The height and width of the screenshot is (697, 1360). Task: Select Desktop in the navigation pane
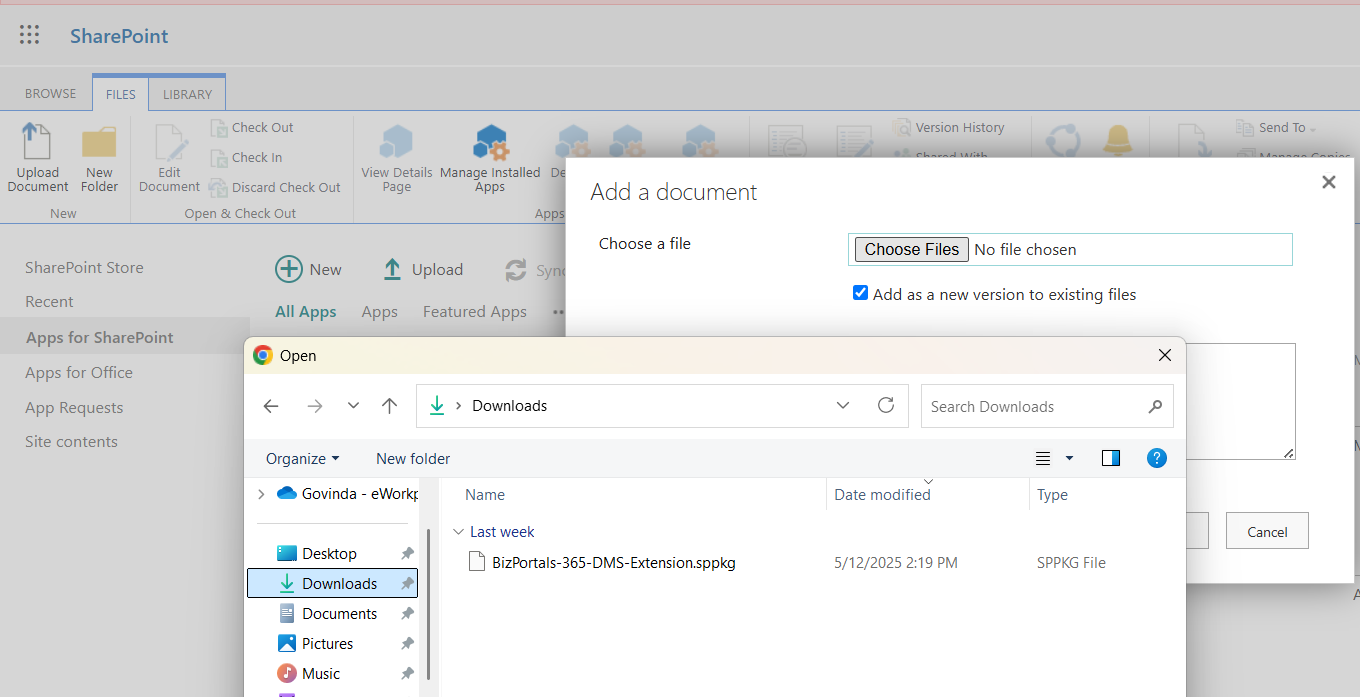click(x=332, y=554)
